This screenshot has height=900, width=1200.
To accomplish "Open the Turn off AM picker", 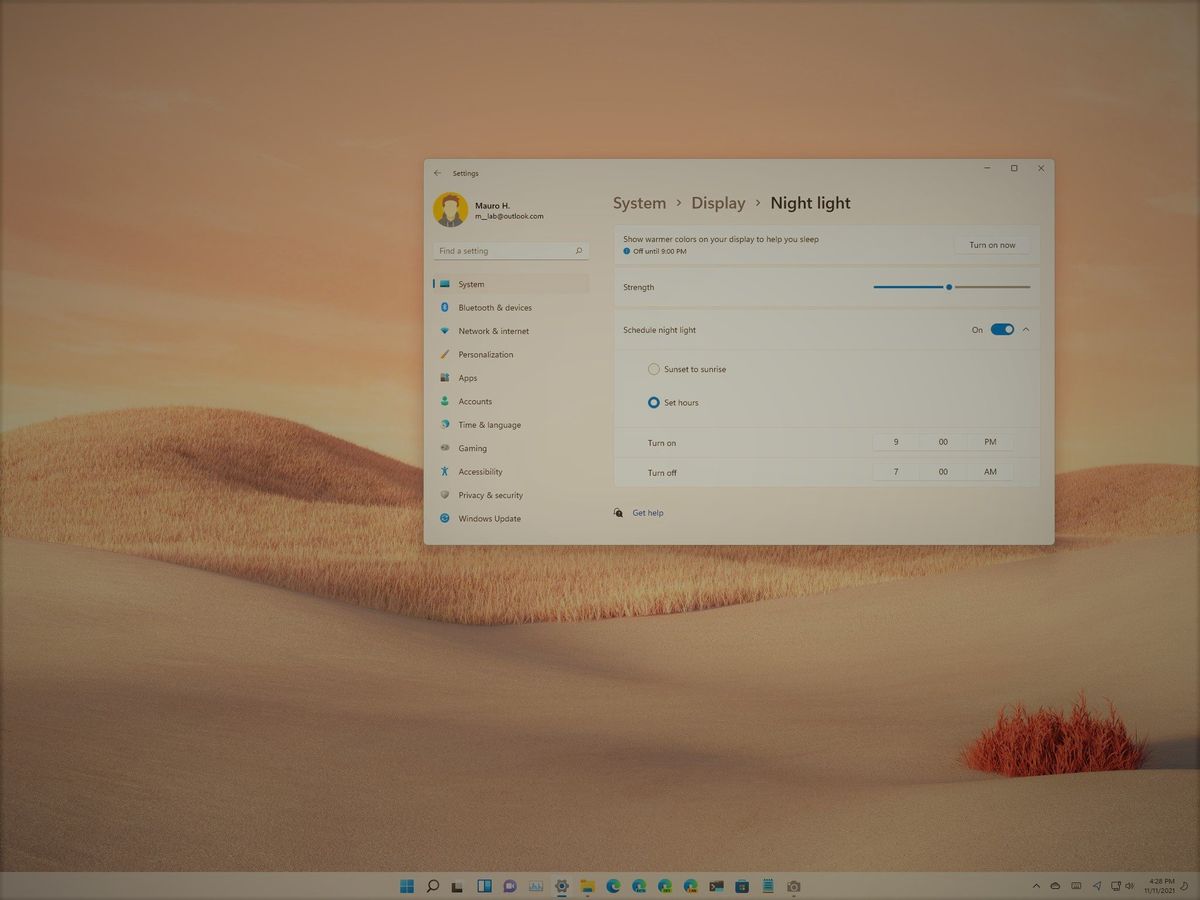I will [990, 472].
